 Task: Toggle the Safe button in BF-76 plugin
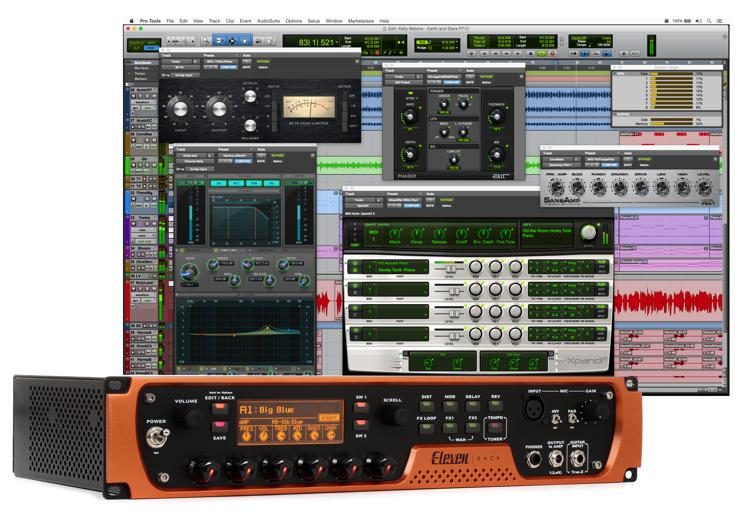point(246,67)
